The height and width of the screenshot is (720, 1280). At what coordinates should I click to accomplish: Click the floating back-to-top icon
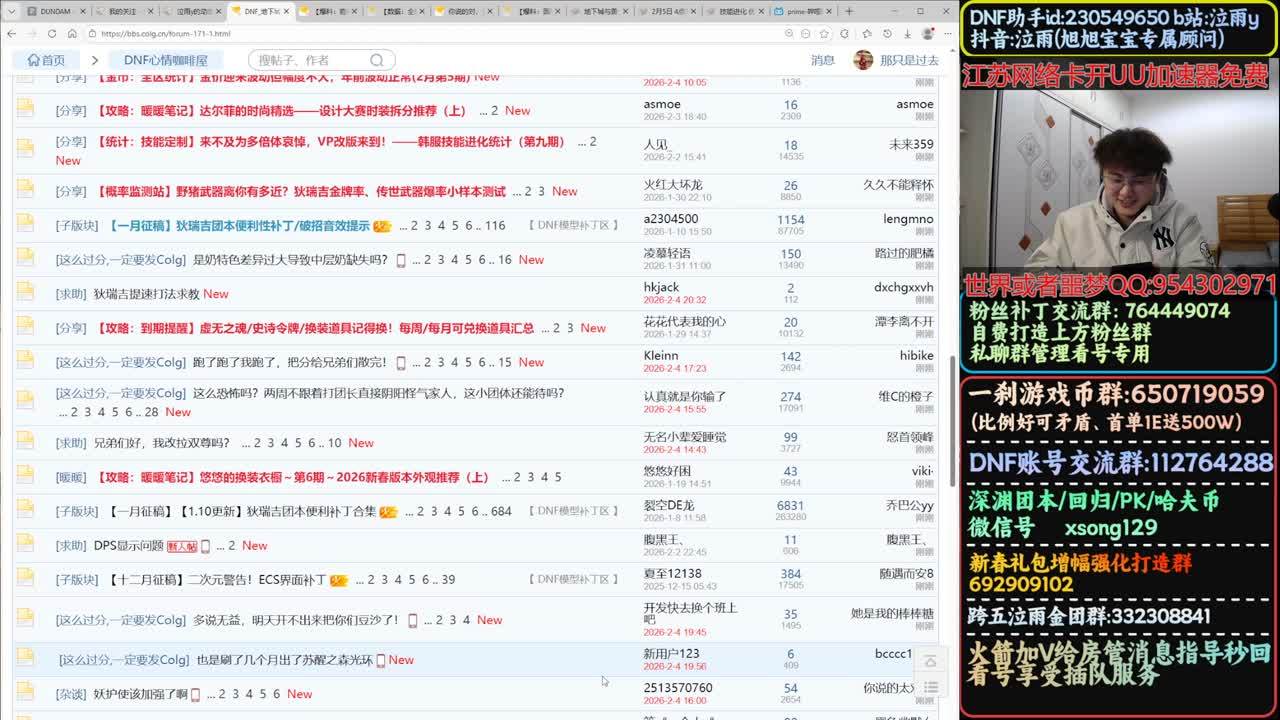point(930,661)
